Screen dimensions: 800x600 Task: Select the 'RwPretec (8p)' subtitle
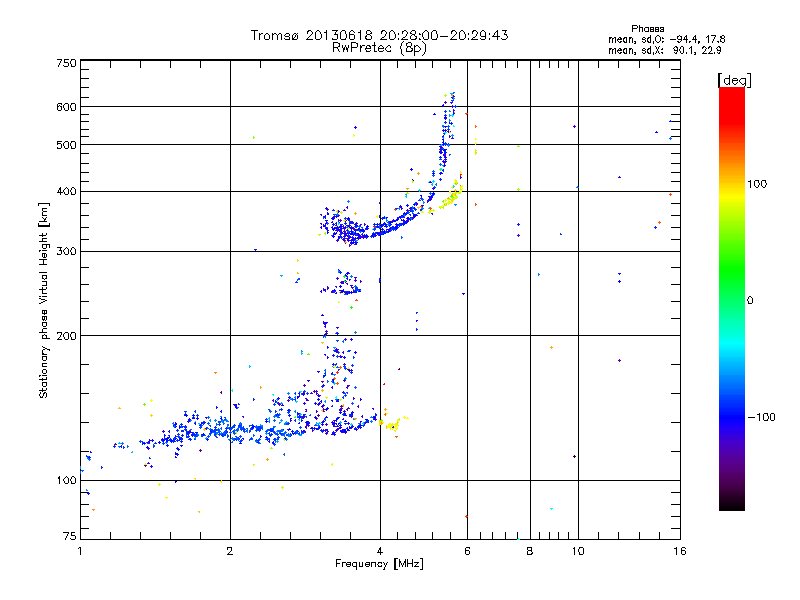379,48
